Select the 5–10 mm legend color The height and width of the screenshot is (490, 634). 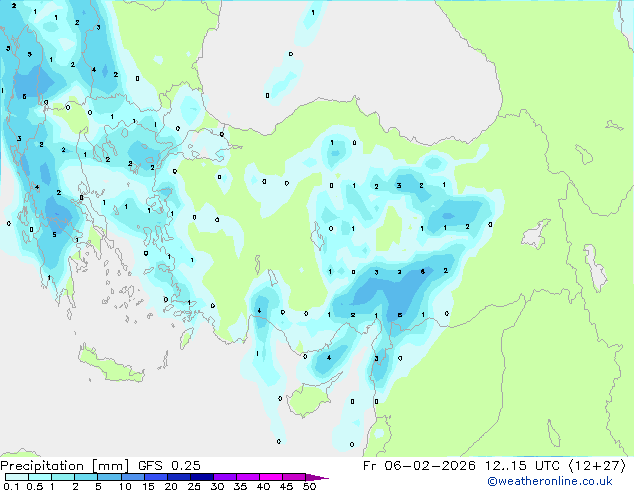coord(109,477)
